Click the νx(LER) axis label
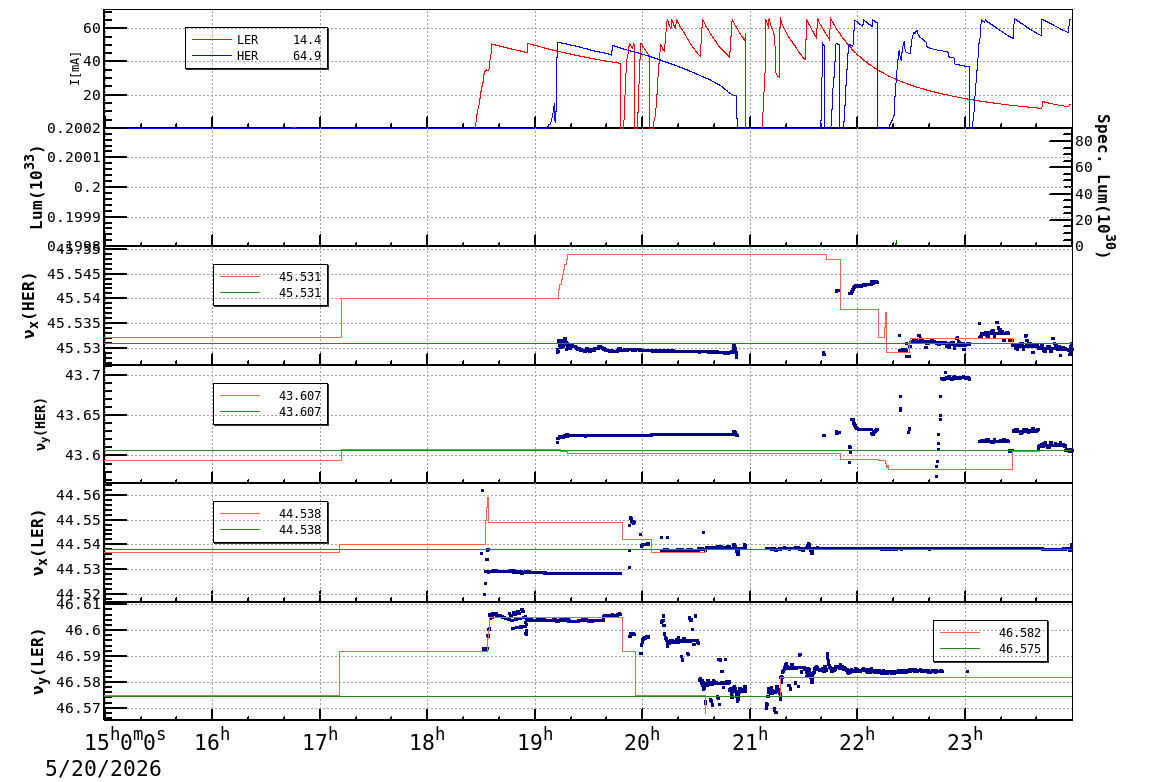The image size is (1154, 782). [38, 543]
